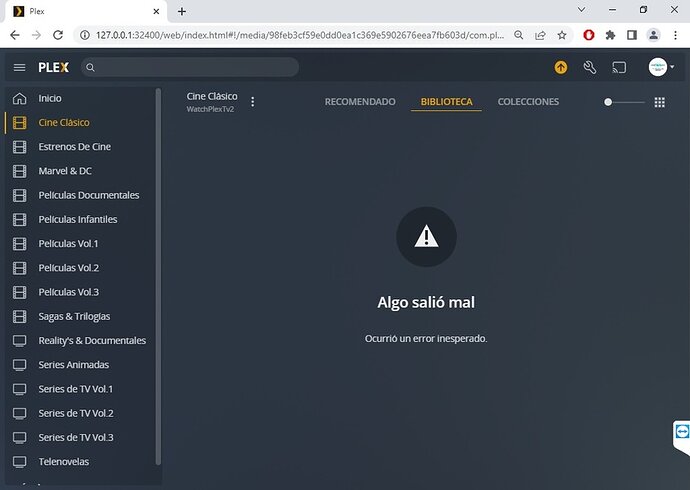Switch to the COLECCIONES tab
The height and width of the screenshot is (490, 690).
[x=528, y=102]
